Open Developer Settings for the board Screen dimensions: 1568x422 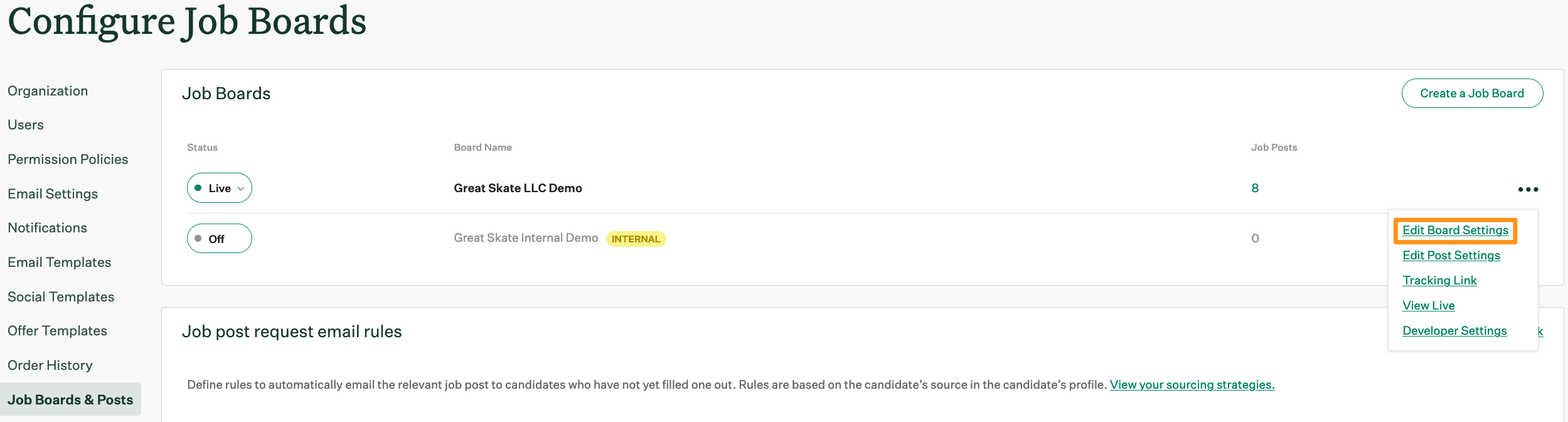click(x=1454, y=330)
